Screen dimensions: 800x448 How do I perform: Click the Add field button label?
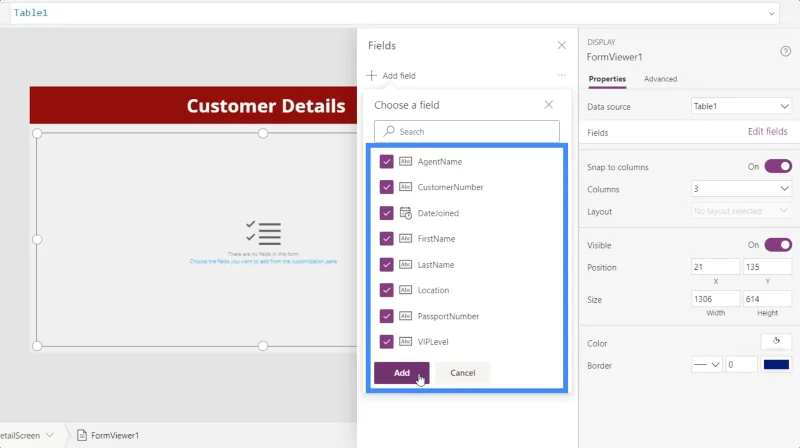tap(399, 76)
